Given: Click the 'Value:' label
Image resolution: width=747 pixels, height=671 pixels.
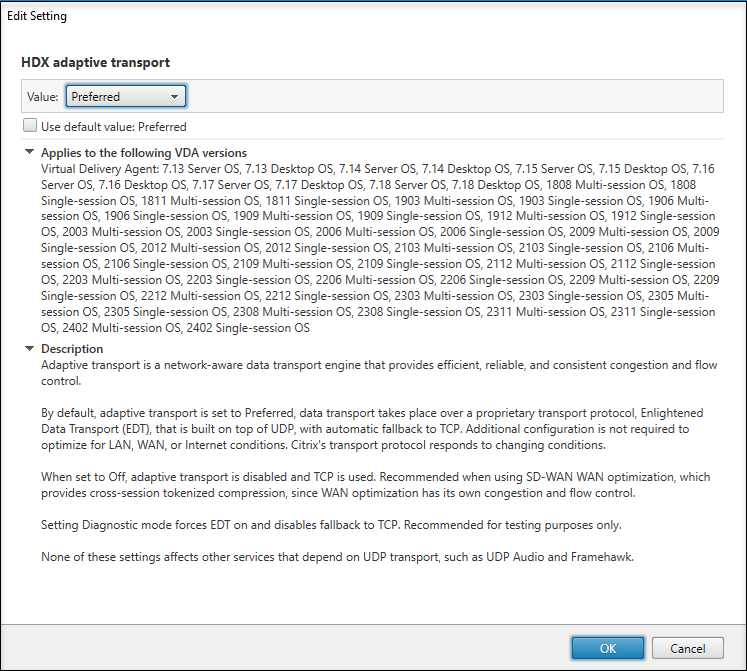Looking at the screenshot, I should click(x=44, y=97).
